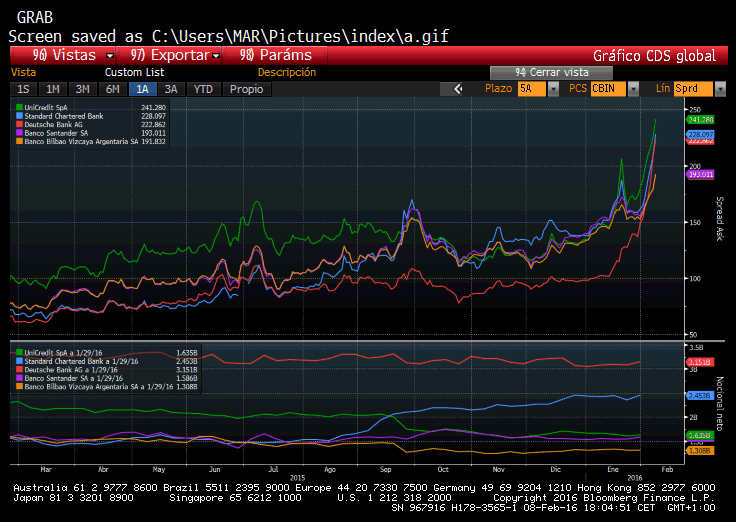Screen dimensions: 736x522
Task: Expand the Exportar dropdown arrow
Action: pos(216,56)
